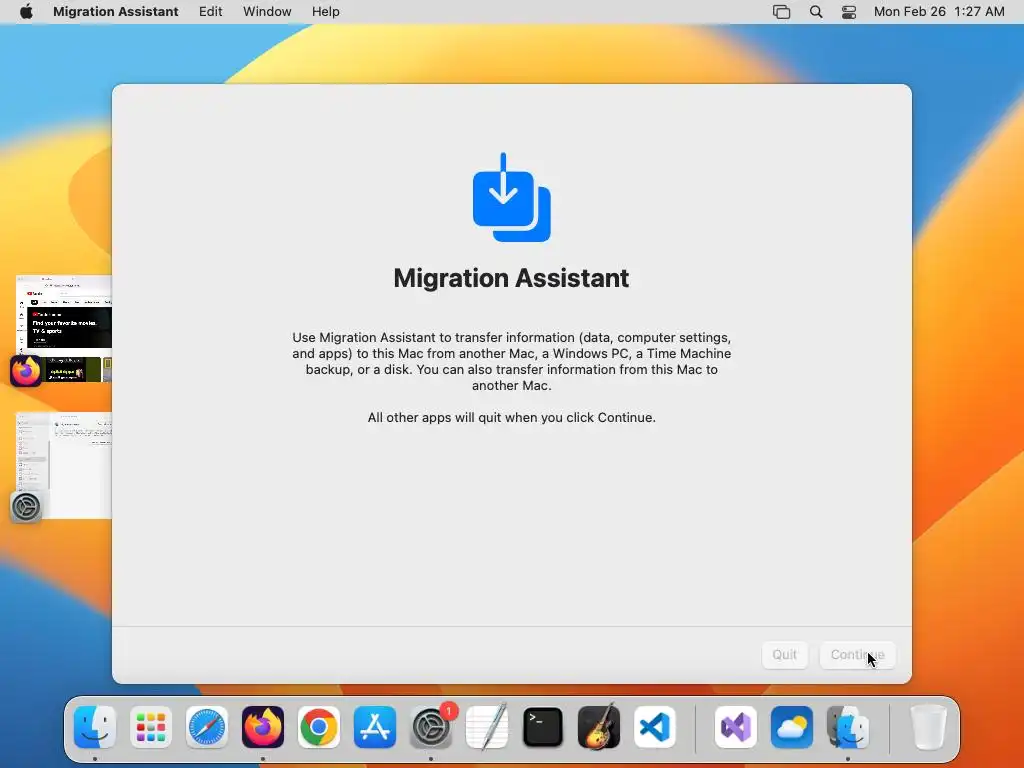The height and width of the screenshot is (768, 1024).
Task: Switch to Firefox window thumbnail in Stage Manager
Action: [x=64, y=328]
